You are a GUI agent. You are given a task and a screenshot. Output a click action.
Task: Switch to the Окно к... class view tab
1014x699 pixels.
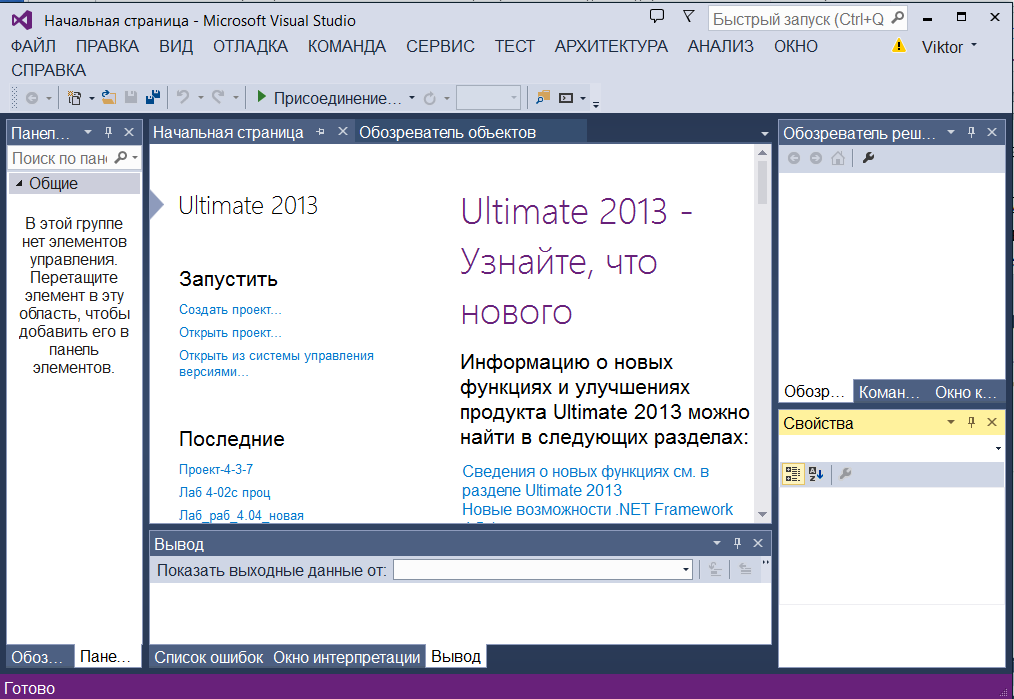pyautogui.click(x=966, y=393)
